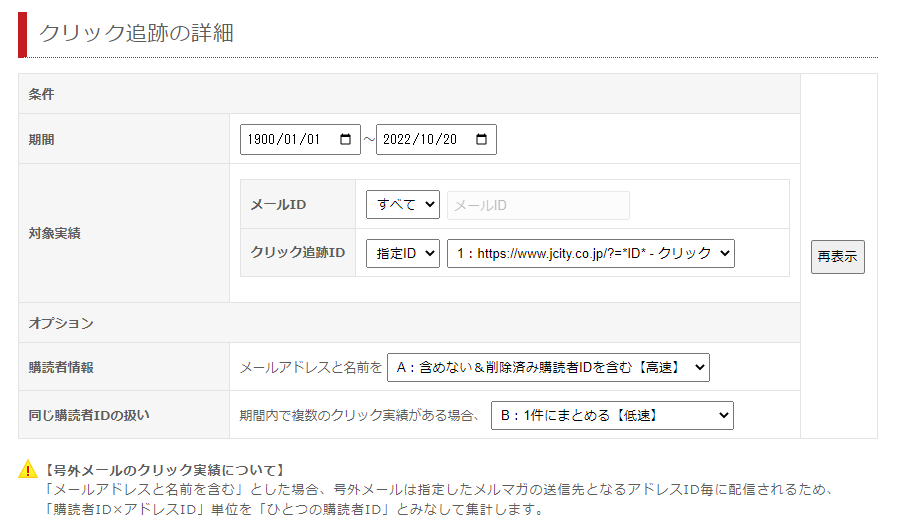This screenshot has width=923, height=529.
Task: Click the 'メールアドレスと名前を' text
Action: [311, 368]
